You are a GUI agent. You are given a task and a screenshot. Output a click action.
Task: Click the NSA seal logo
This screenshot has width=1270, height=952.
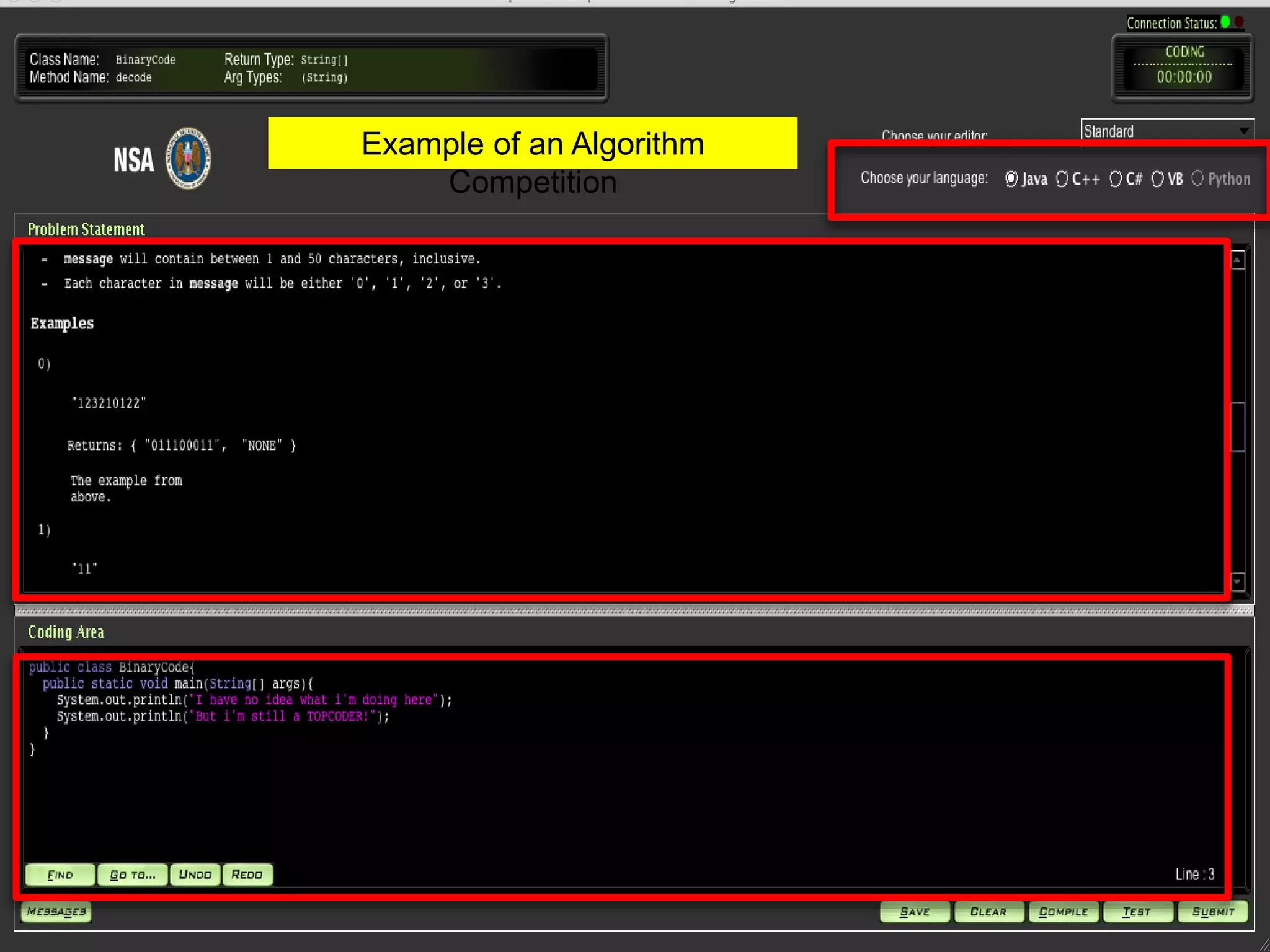(188, 159)
